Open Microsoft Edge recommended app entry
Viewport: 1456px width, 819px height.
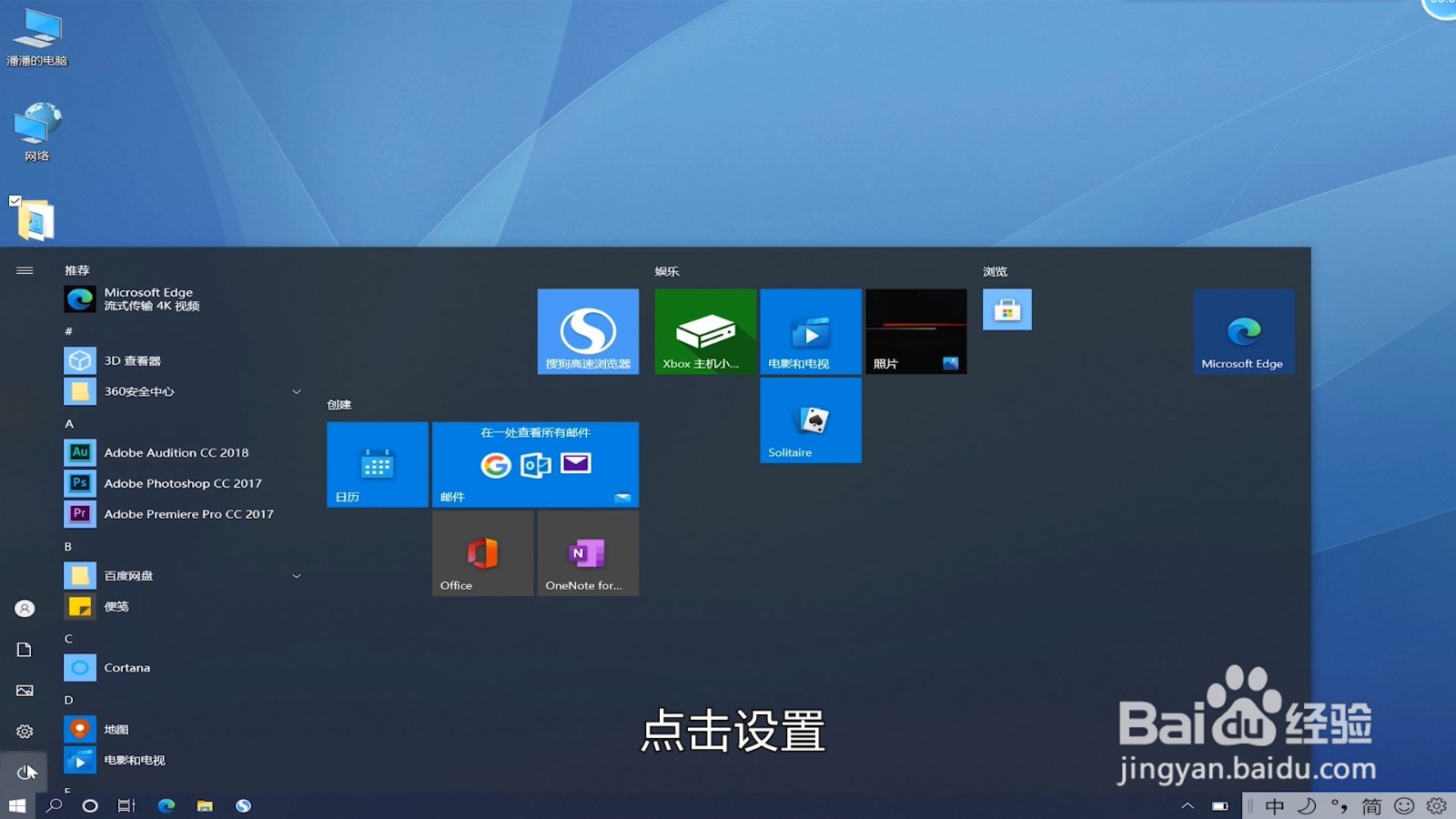tap(182, 298)
